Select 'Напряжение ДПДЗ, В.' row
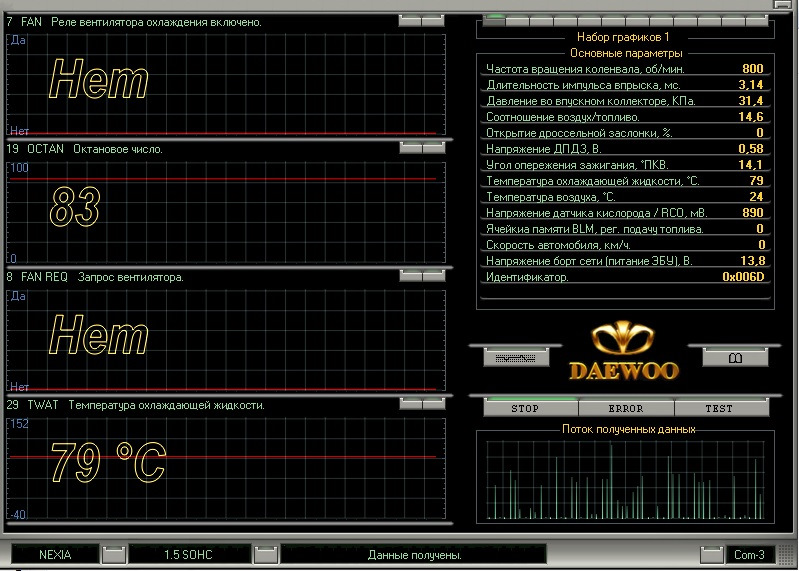The width and height of the screenshot is (799, 571). click(x=625, y=149)
